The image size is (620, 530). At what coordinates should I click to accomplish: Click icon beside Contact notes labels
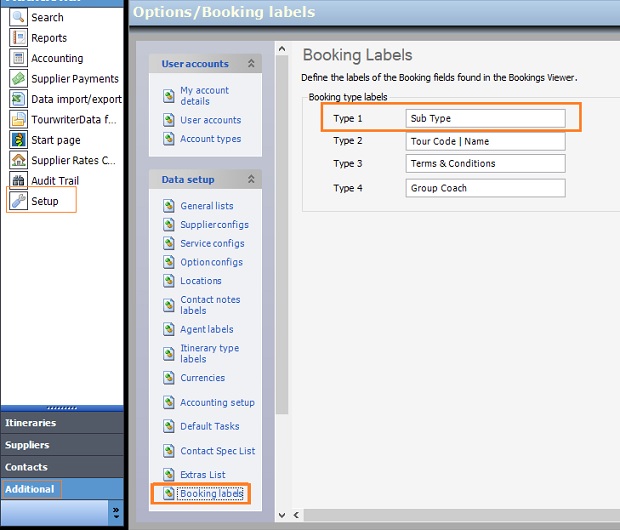pos(169,305)
